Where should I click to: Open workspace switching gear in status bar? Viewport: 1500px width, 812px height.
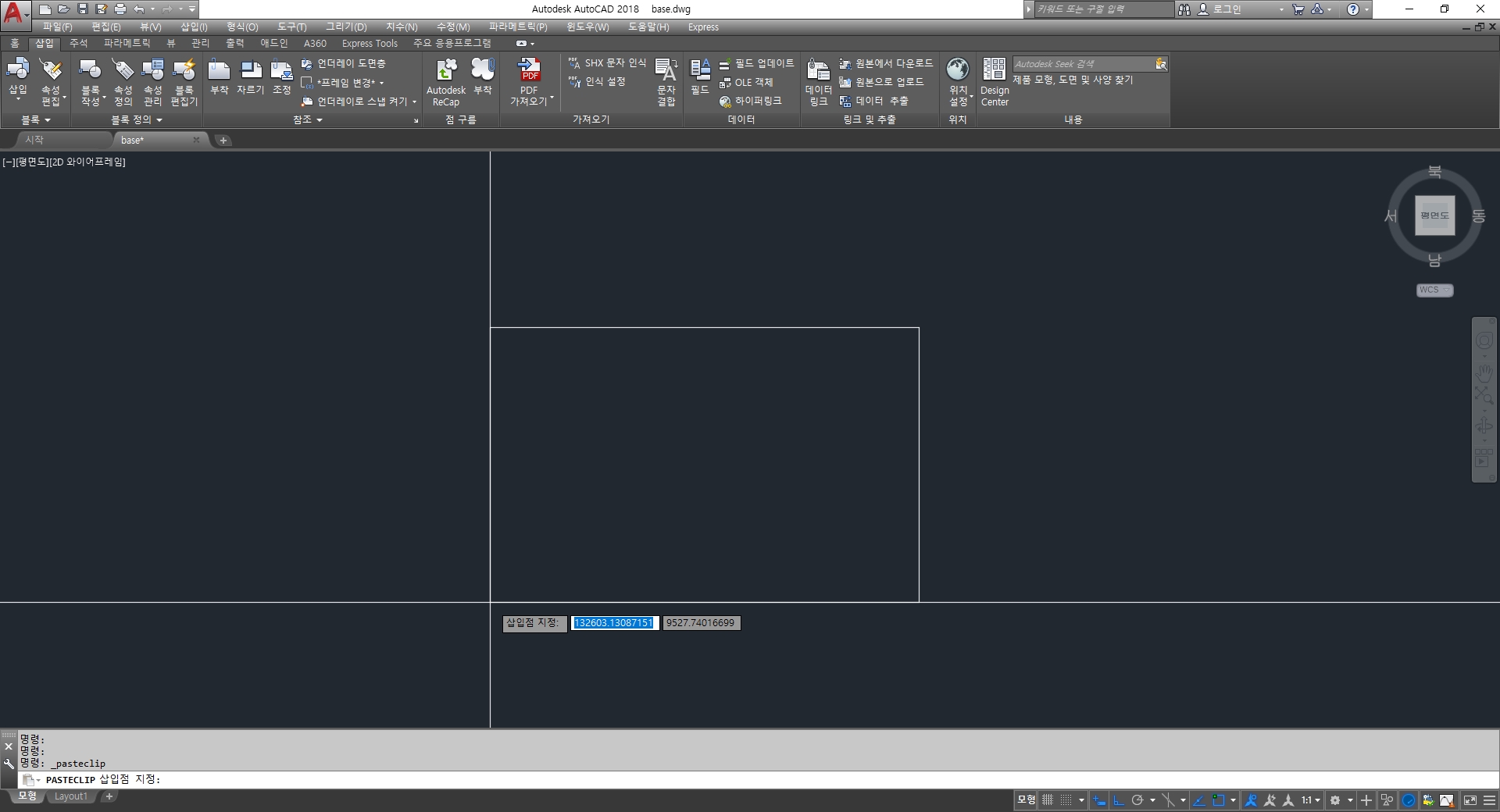pos(1335,800)
